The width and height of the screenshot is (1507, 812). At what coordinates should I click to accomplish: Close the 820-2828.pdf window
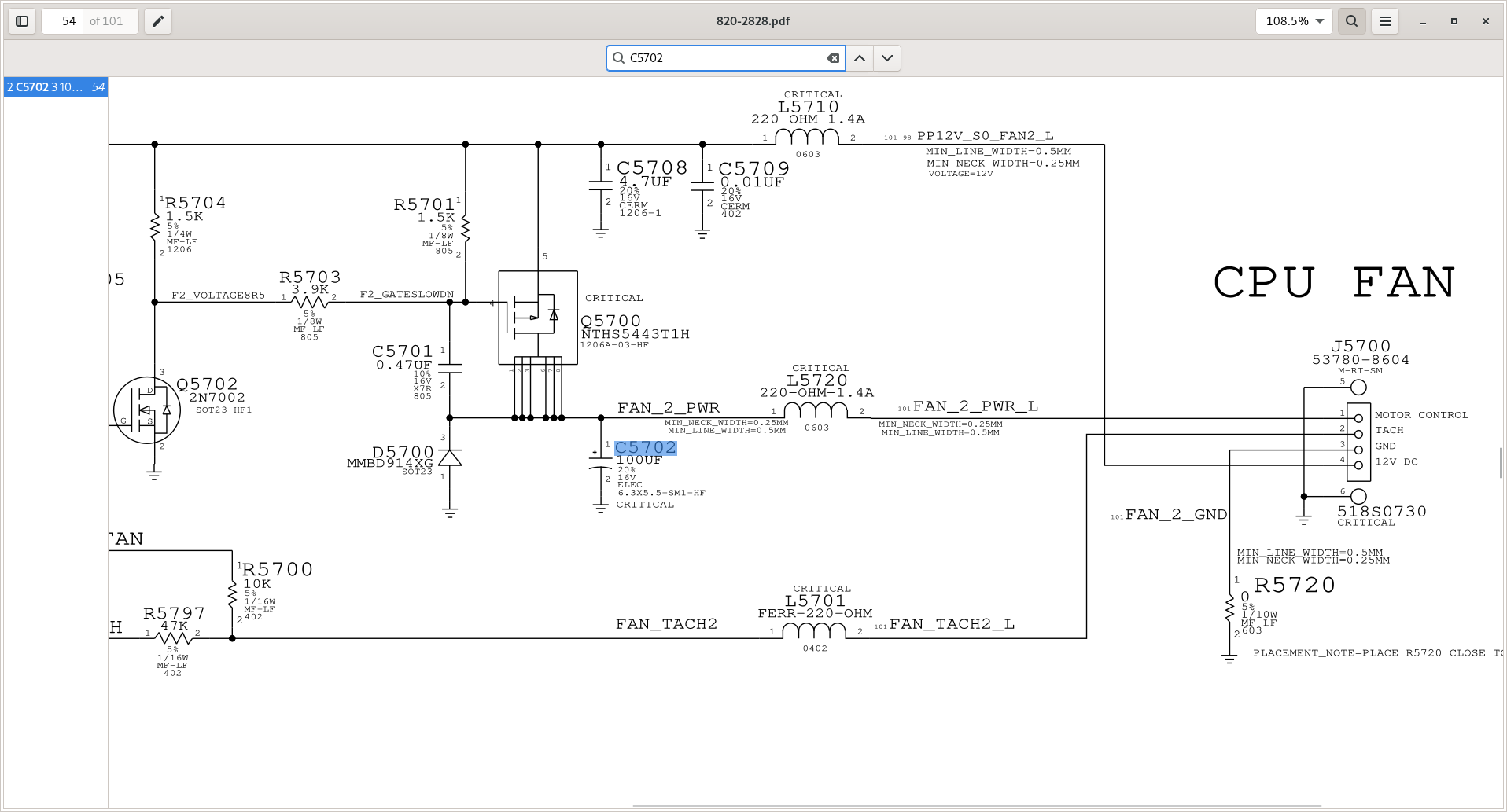(x=1485, y=21)
